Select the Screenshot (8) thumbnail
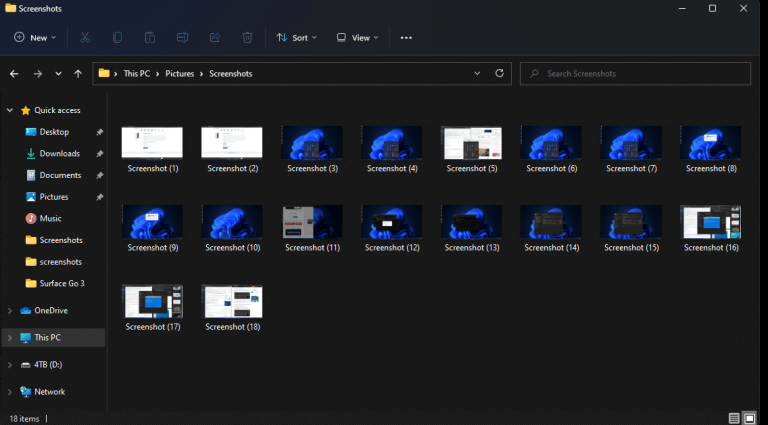The height and width of the screenshot is (425, 768). click(x=711, y=142)
